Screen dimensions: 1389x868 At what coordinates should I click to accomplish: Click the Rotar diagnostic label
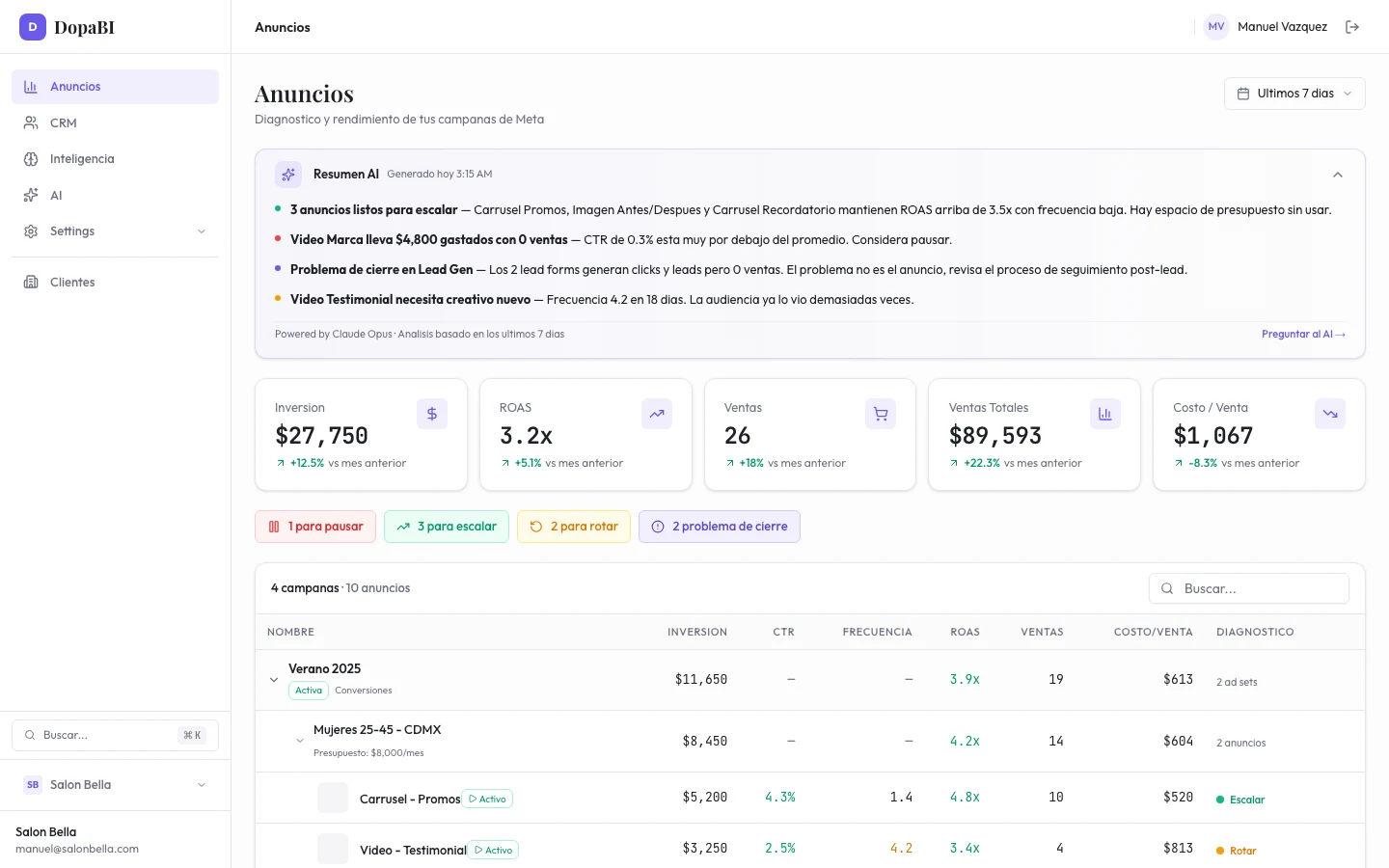[1237, 851]
